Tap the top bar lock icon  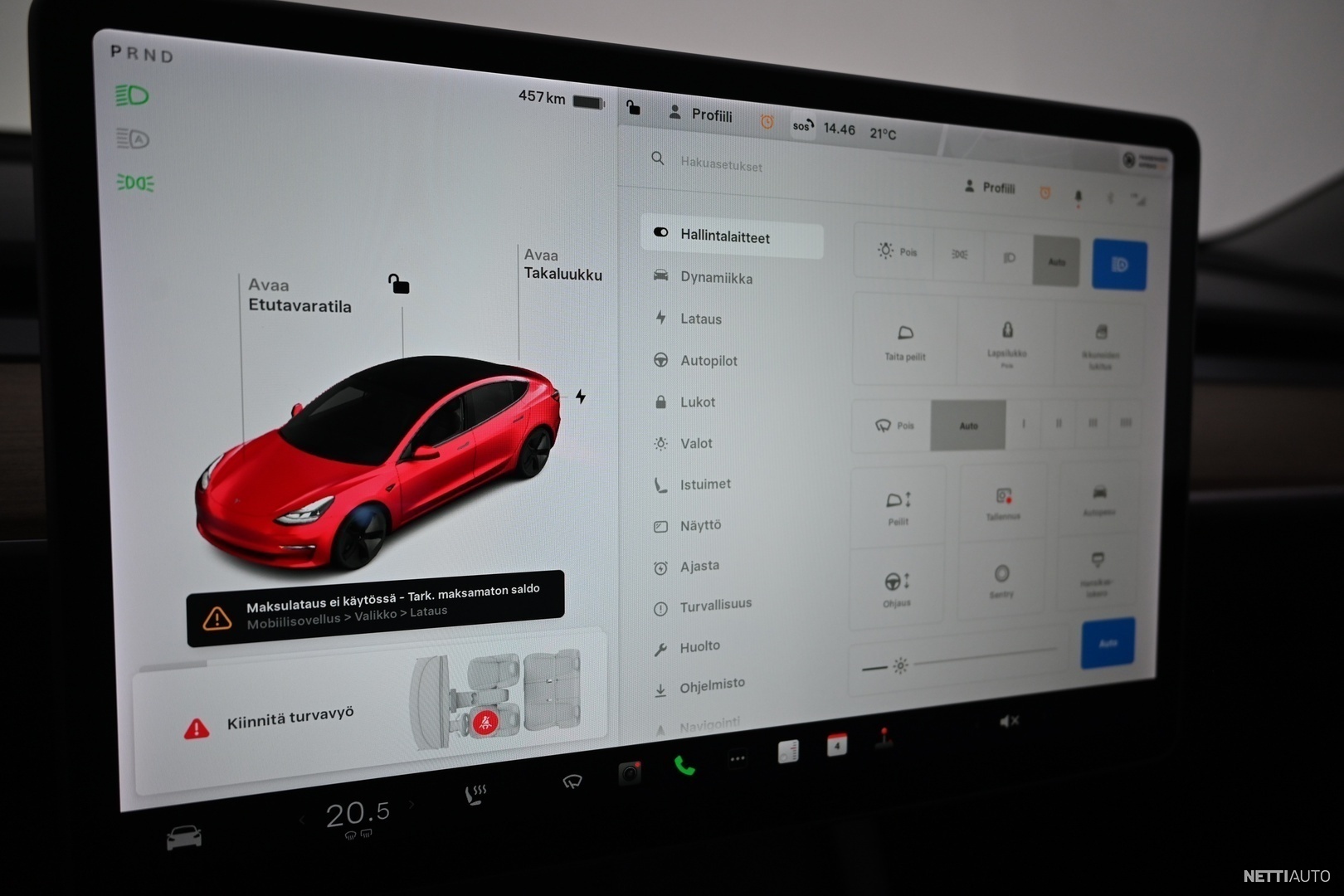[x=633, y=107]
